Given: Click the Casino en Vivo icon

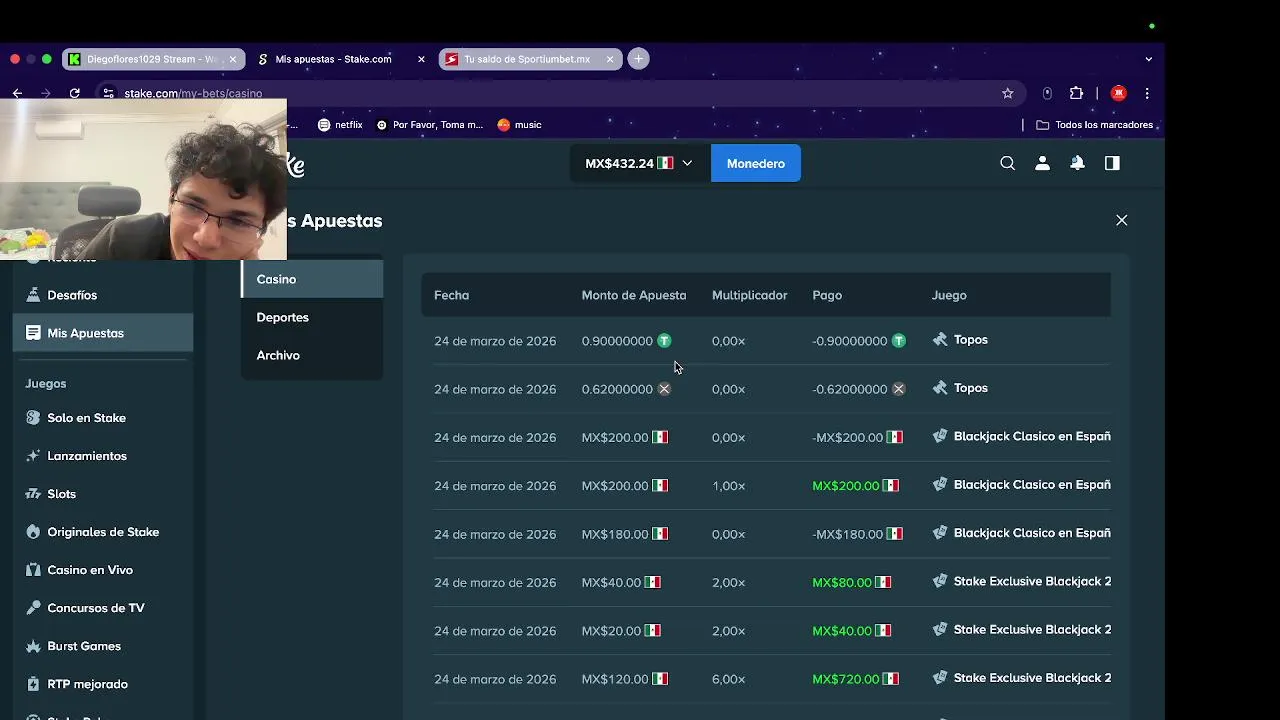Looking at the screenshot, I should tap(33, 570).
